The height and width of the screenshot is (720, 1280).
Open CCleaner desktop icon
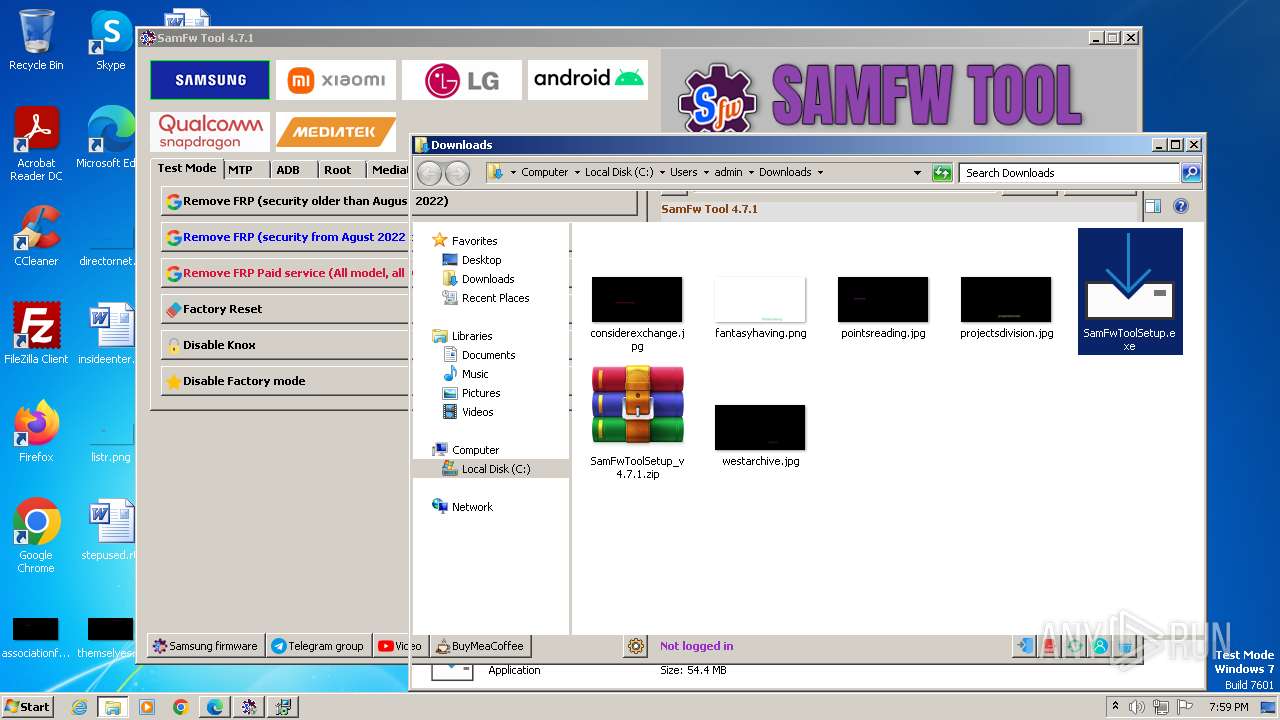pos(36,236)
